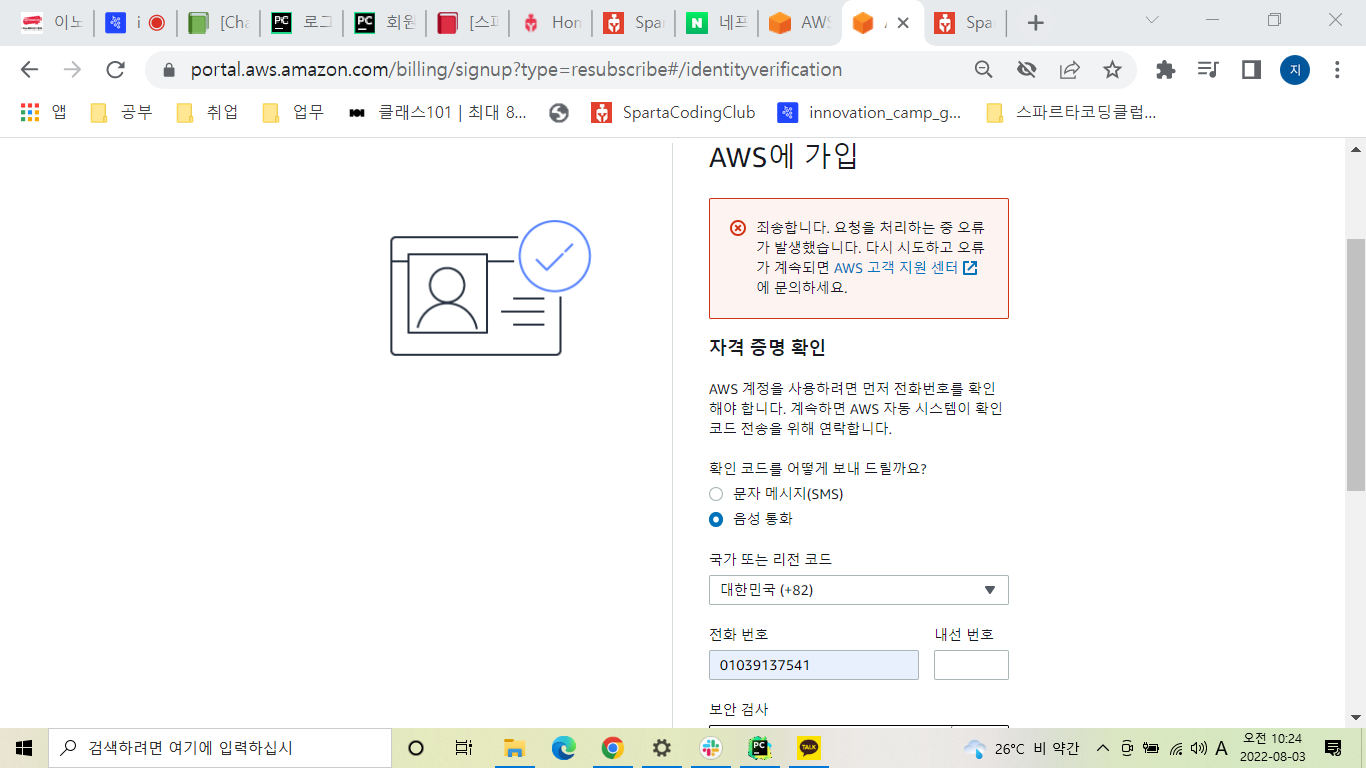Open the globe icon bookmark
The width and height of the screenshot is (1366, 768).
[559, 113]
